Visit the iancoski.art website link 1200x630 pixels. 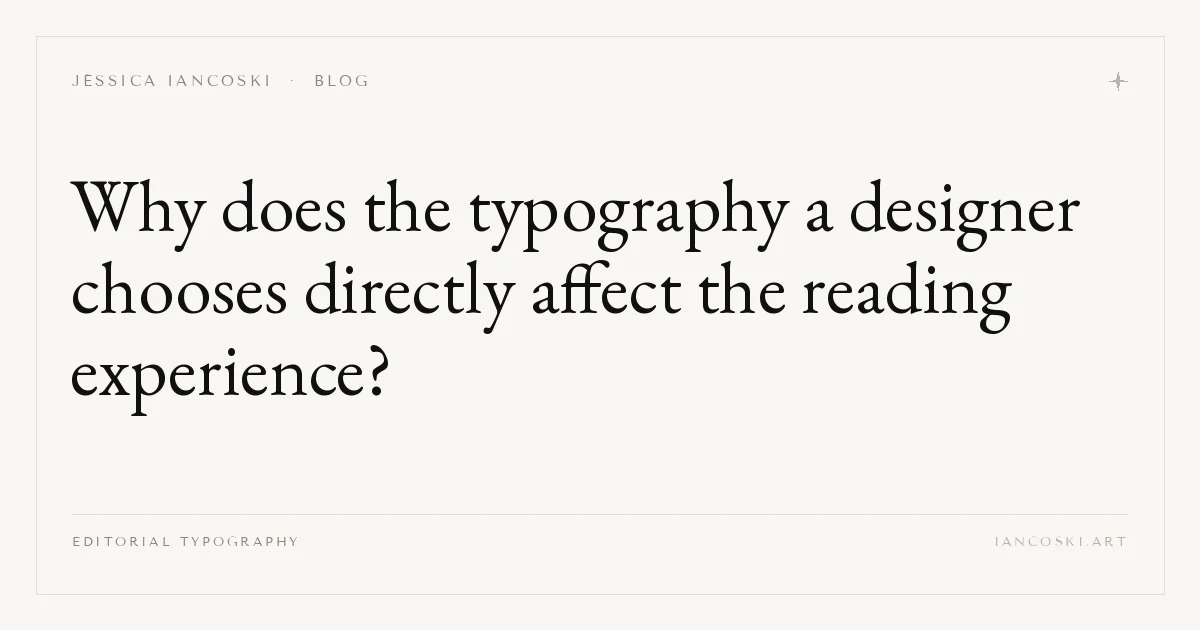click(x=1060, y=542)
